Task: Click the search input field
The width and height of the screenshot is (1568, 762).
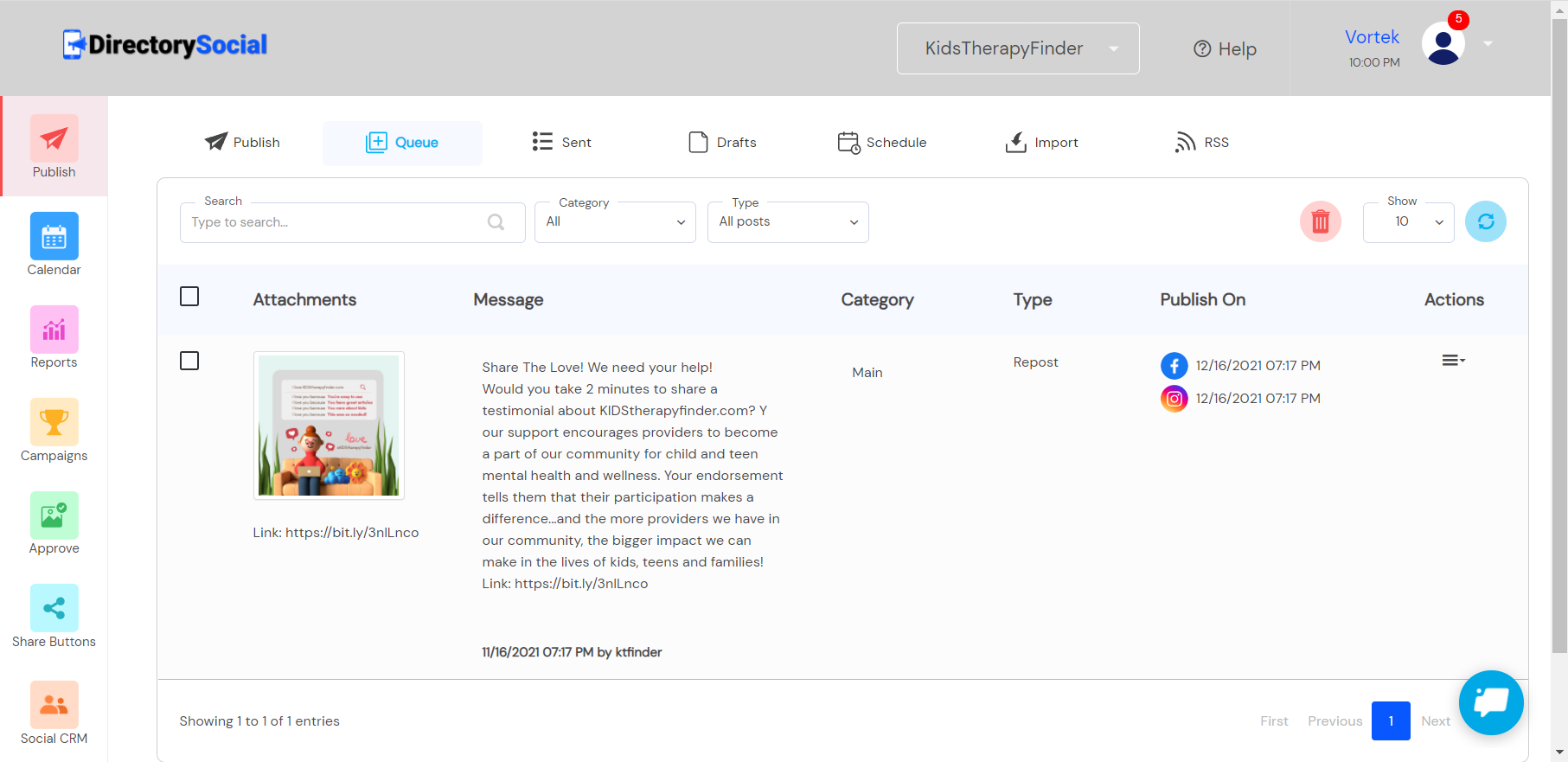Action: point(337,222)
